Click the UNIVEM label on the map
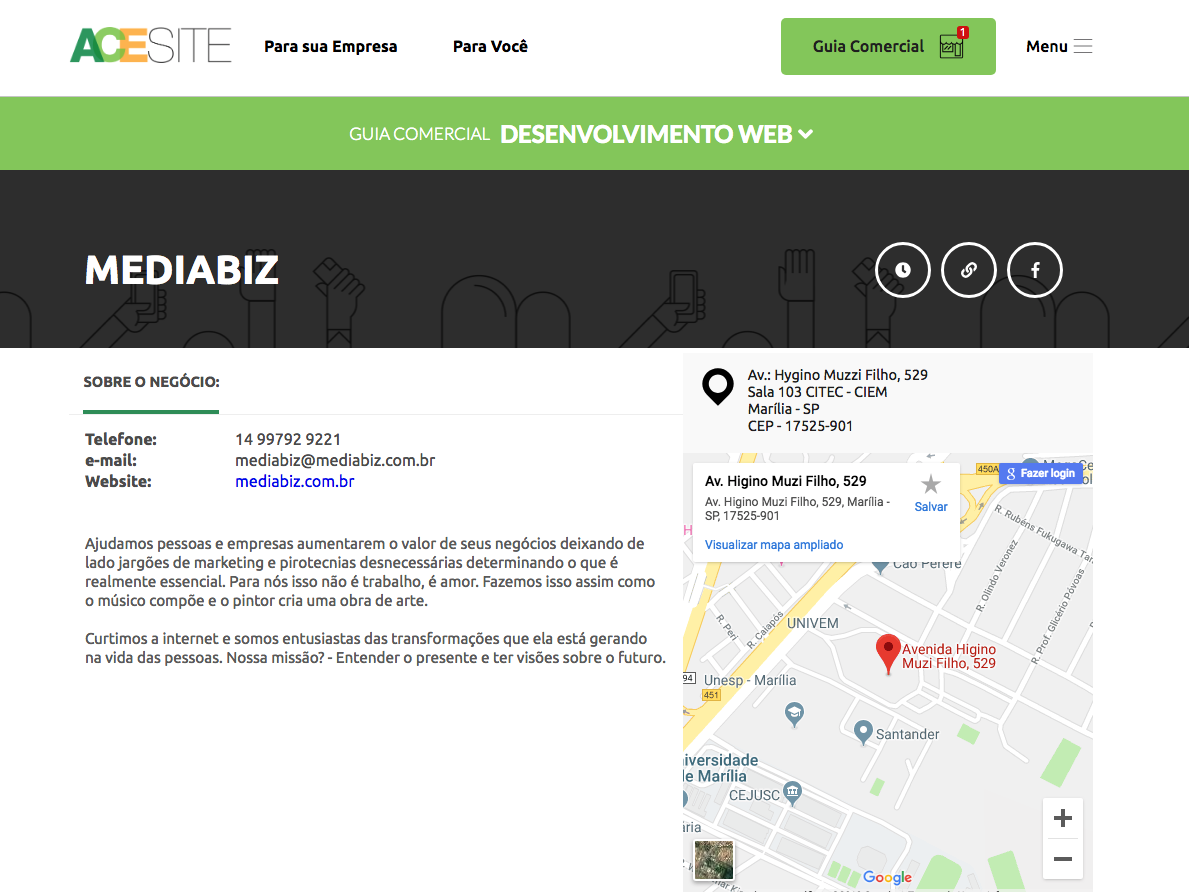 [x=813, y=623]
